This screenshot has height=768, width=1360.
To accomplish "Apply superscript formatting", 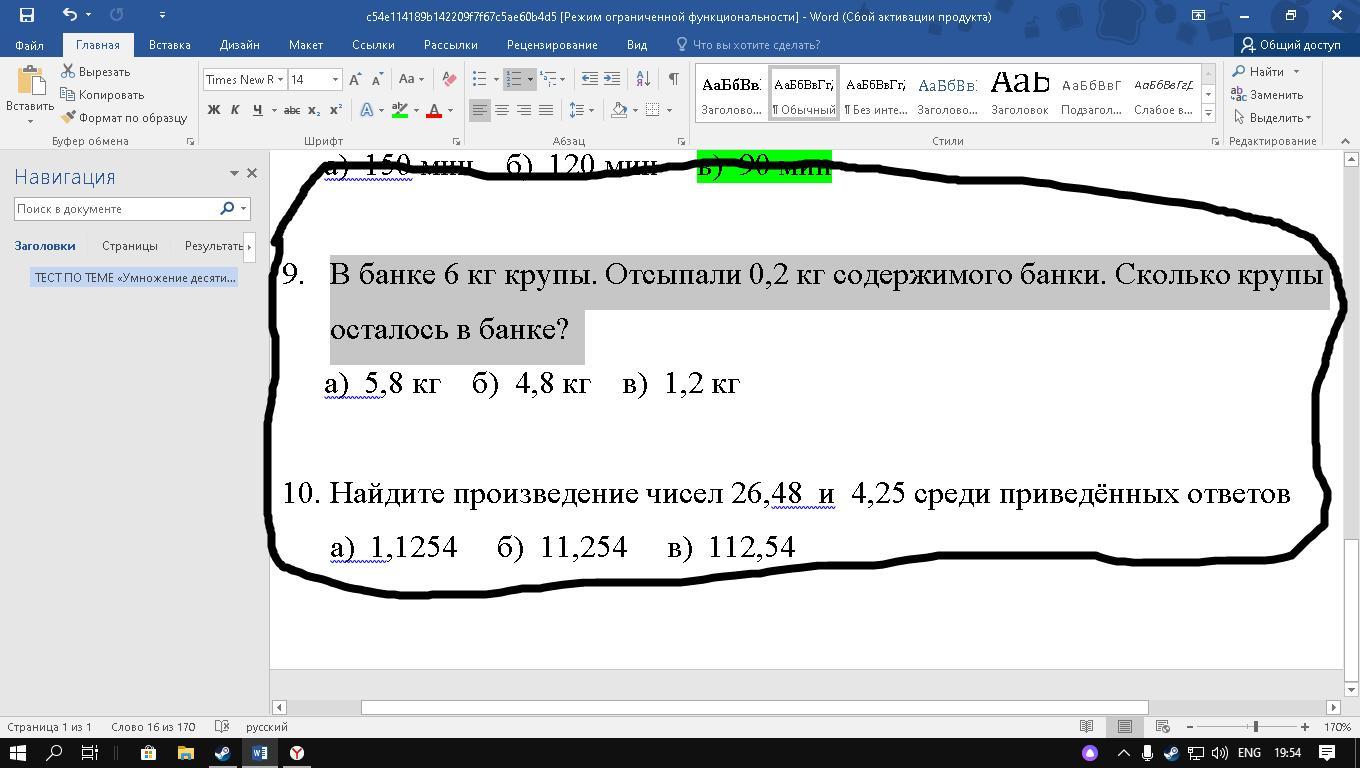I will click(x=335, y=110).
